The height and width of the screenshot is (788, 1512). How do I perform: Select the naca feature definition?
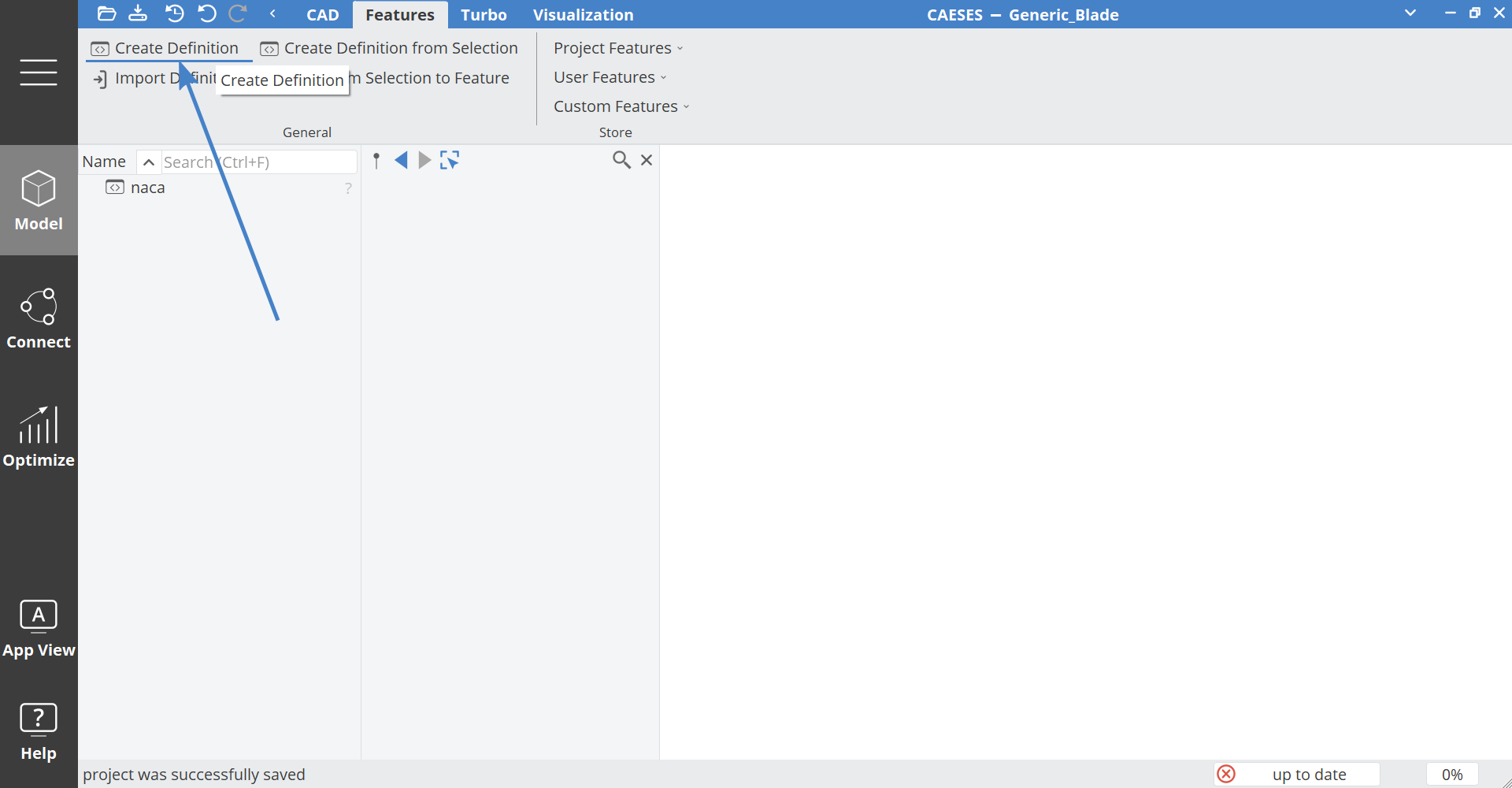[x=147, y=188]
